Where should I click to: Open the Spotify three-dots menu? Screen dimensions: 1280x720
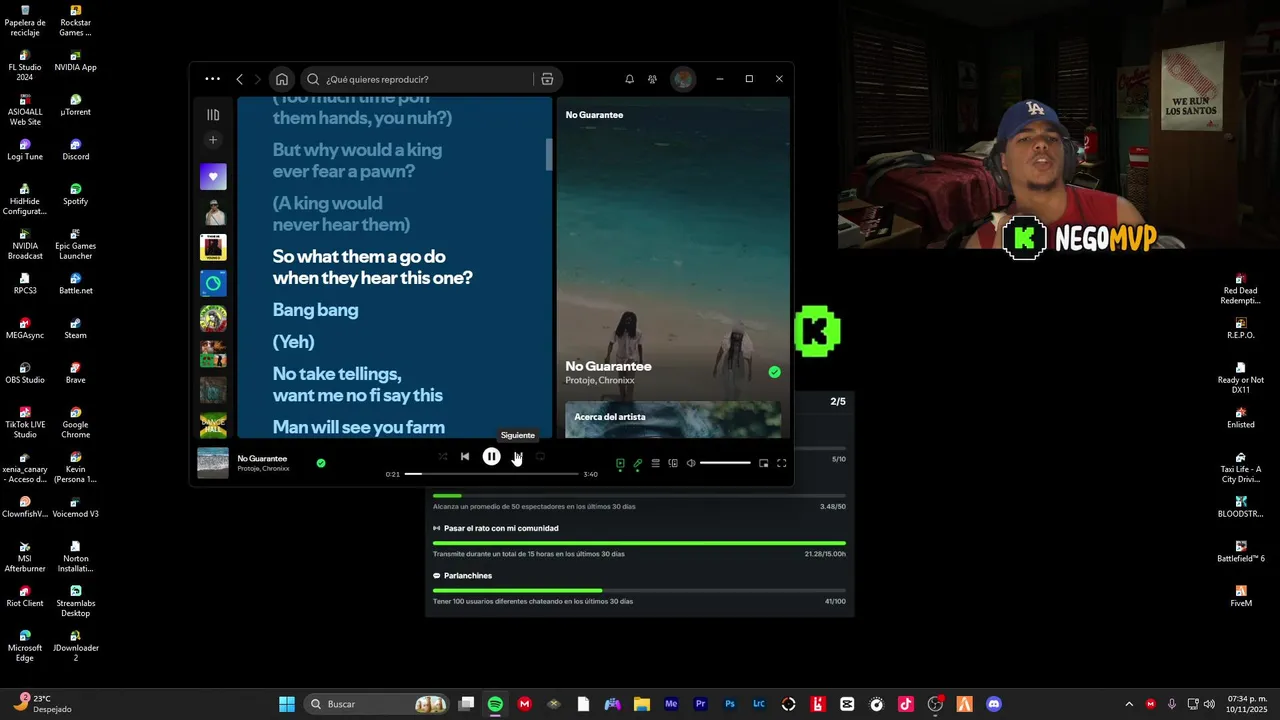pyautogui.click(x=212, y=79)
